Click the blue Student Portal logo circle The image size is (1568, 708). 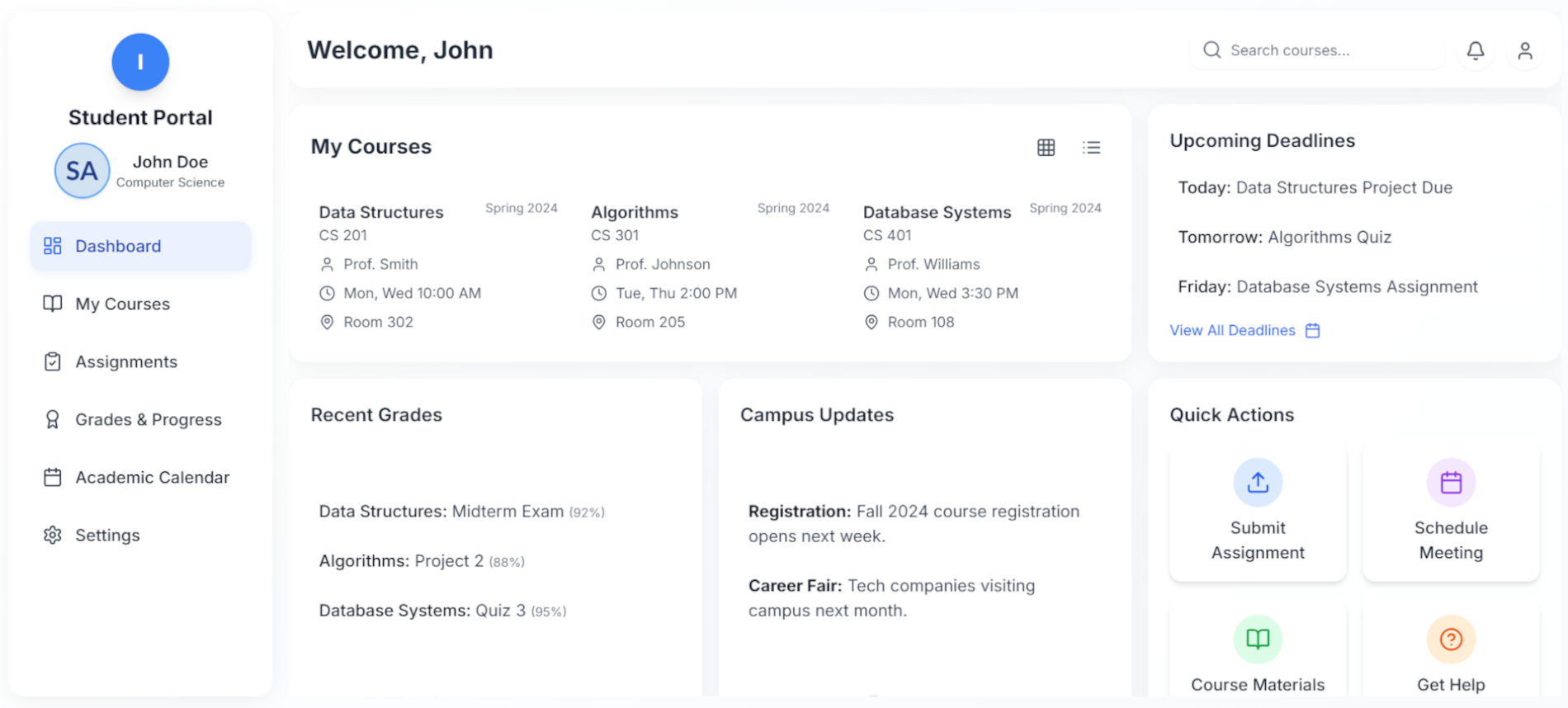click(x=140, y=62)
